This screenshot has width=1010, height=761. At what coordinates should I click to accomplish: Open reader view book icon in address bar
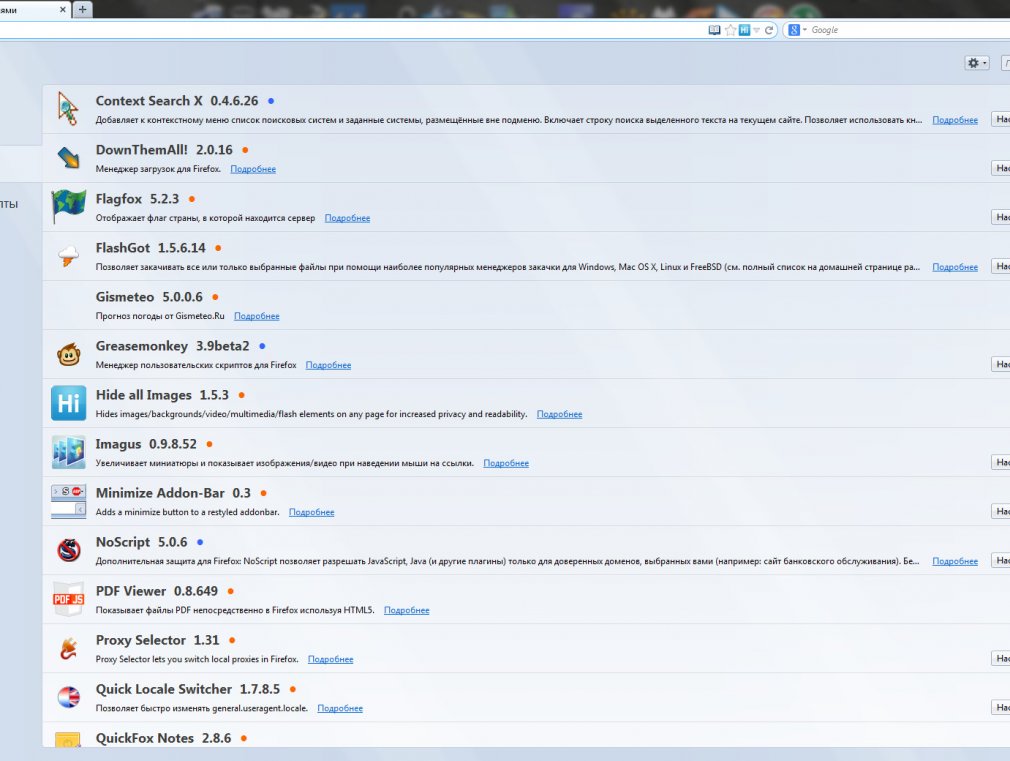(x=714, y=30)
